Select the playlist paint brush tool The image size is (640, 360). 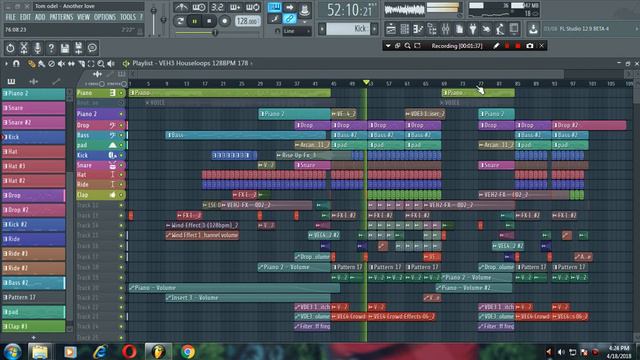tap(41, 64)
